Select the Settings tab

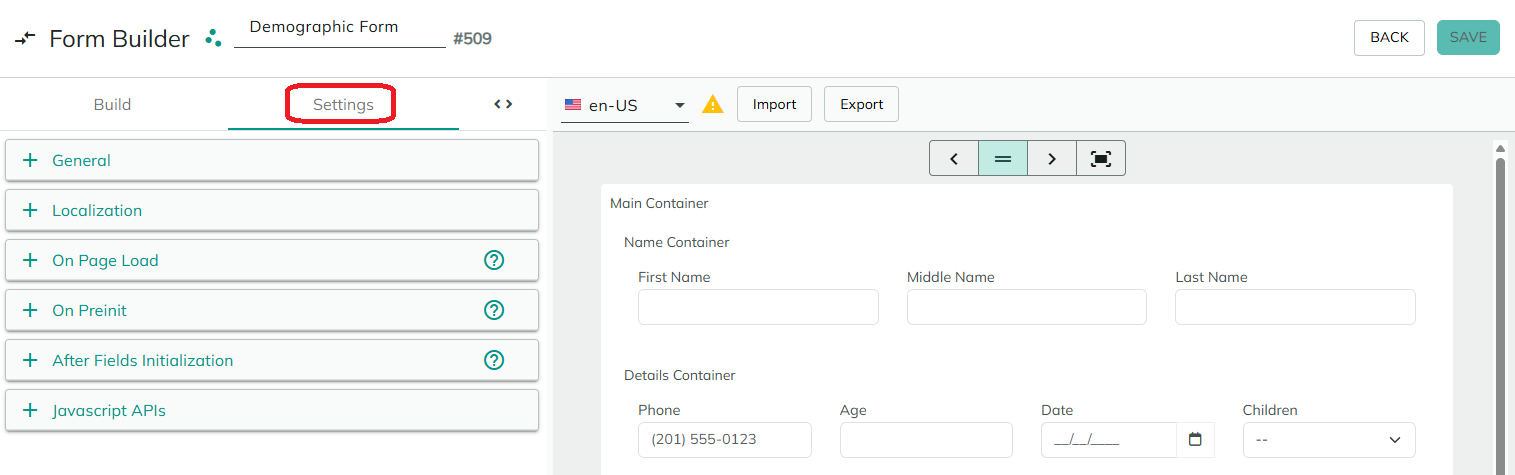pos(343,104)
